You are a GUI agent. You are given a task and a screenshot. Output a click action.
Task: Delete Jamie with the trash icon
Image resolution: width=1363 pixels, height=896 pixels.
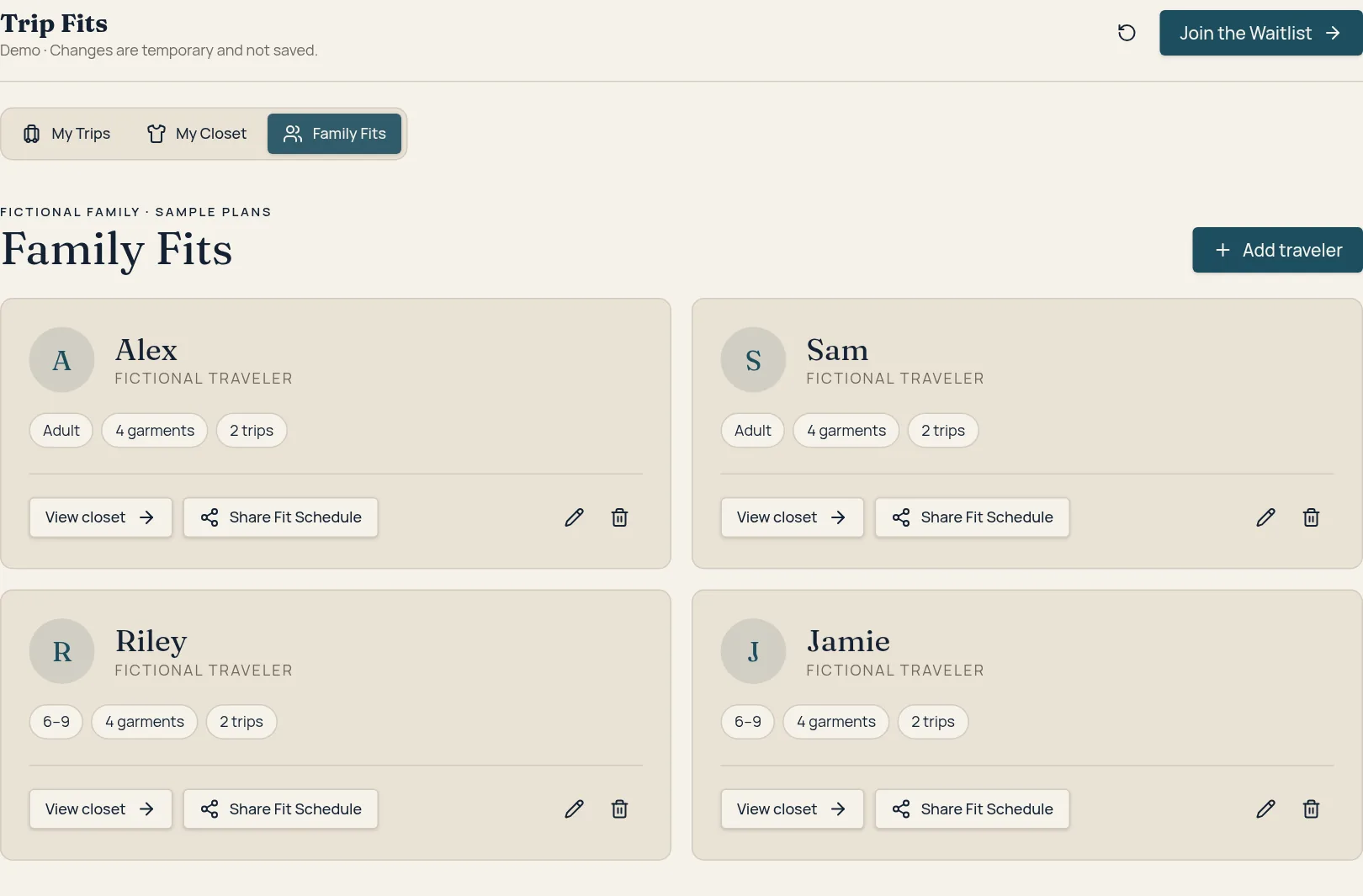1311,809
